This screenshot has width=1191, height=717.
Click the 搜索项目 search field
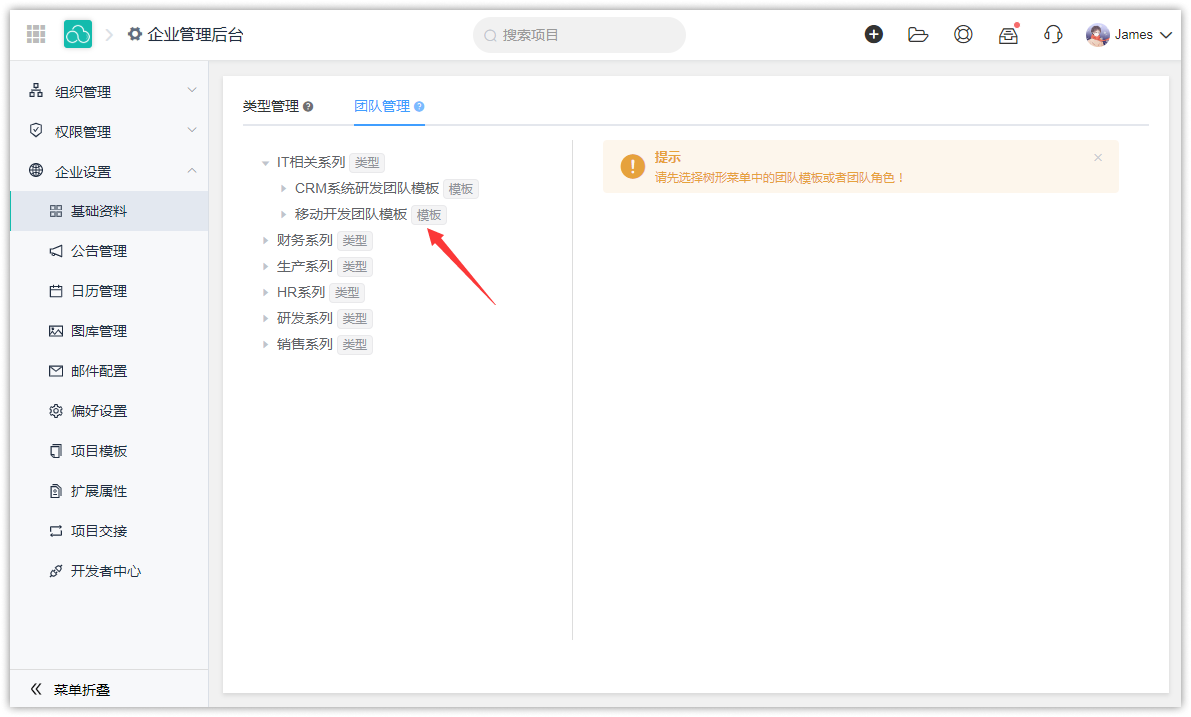(580, 35)
